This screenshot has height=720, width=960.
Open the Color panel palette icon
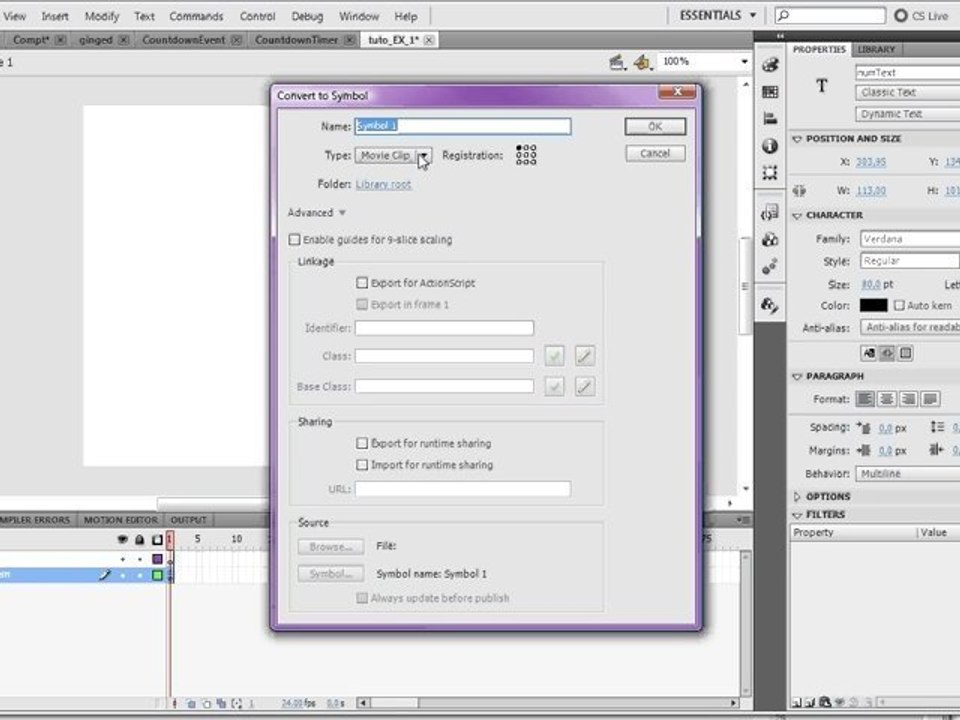(x=770, y=64)
